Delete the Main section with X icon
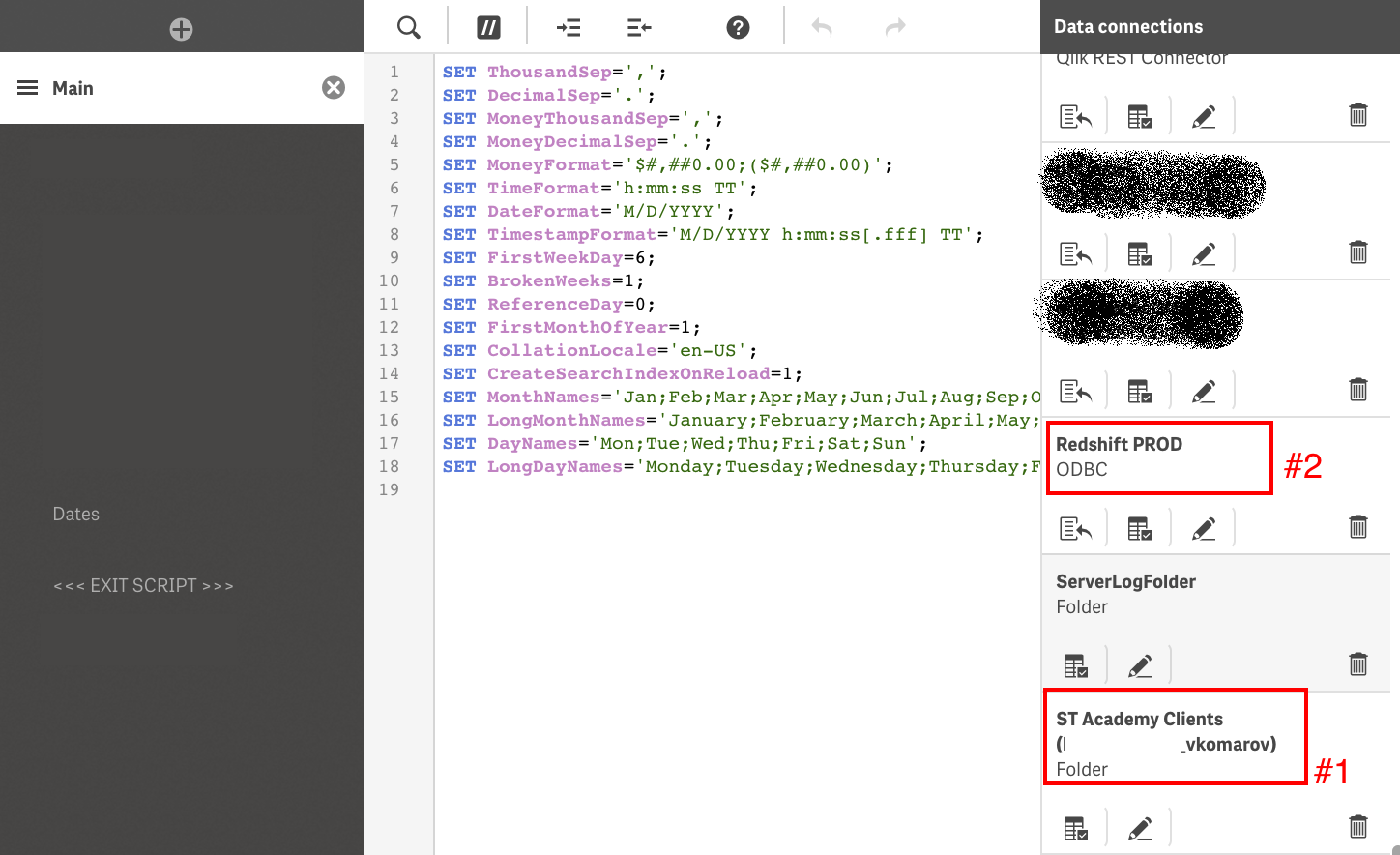 [334, 88]
